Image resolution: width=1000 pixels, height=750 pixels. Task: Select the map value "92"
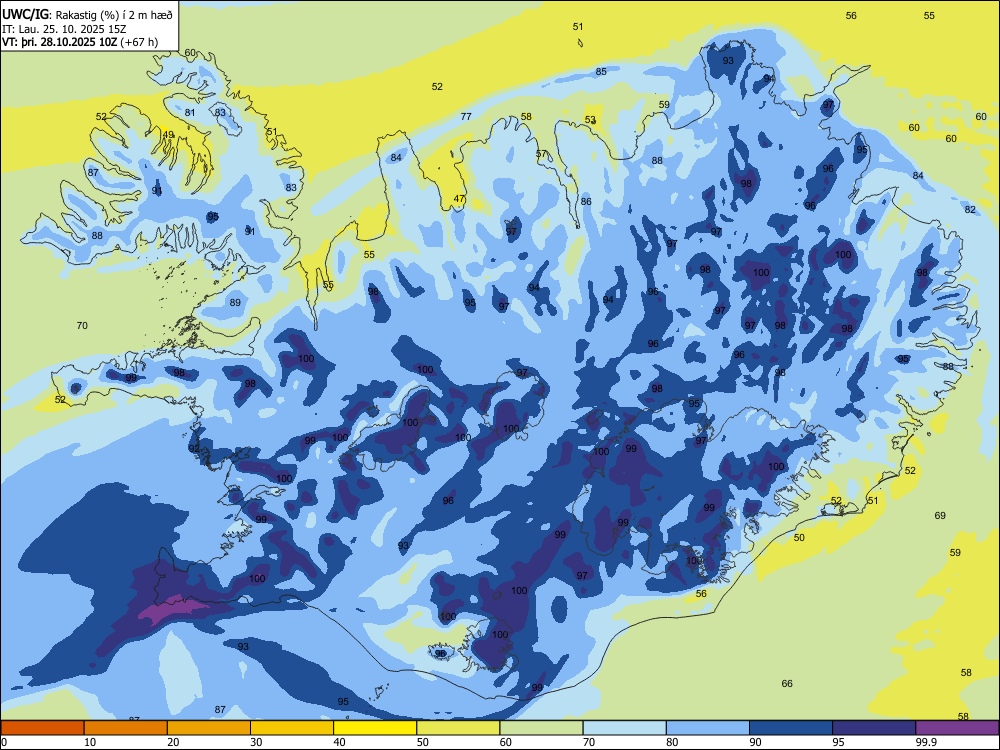pyautogui.click(x=193, y=449)
